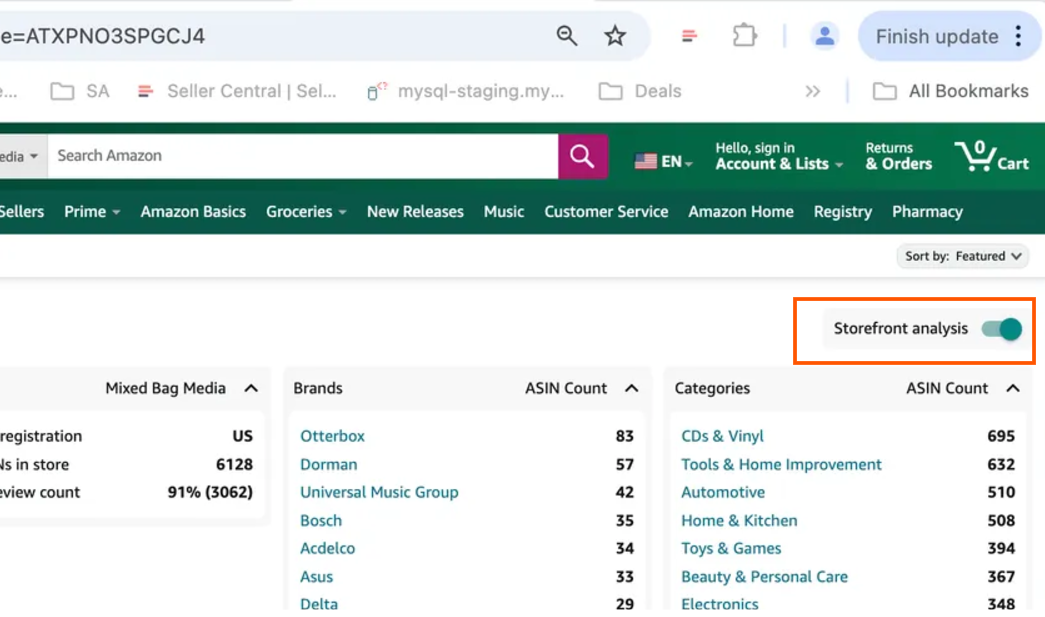Click the bookmark star icon in address bar
The width and height of the screenshot is (1045, 617).
click(615, 37)
